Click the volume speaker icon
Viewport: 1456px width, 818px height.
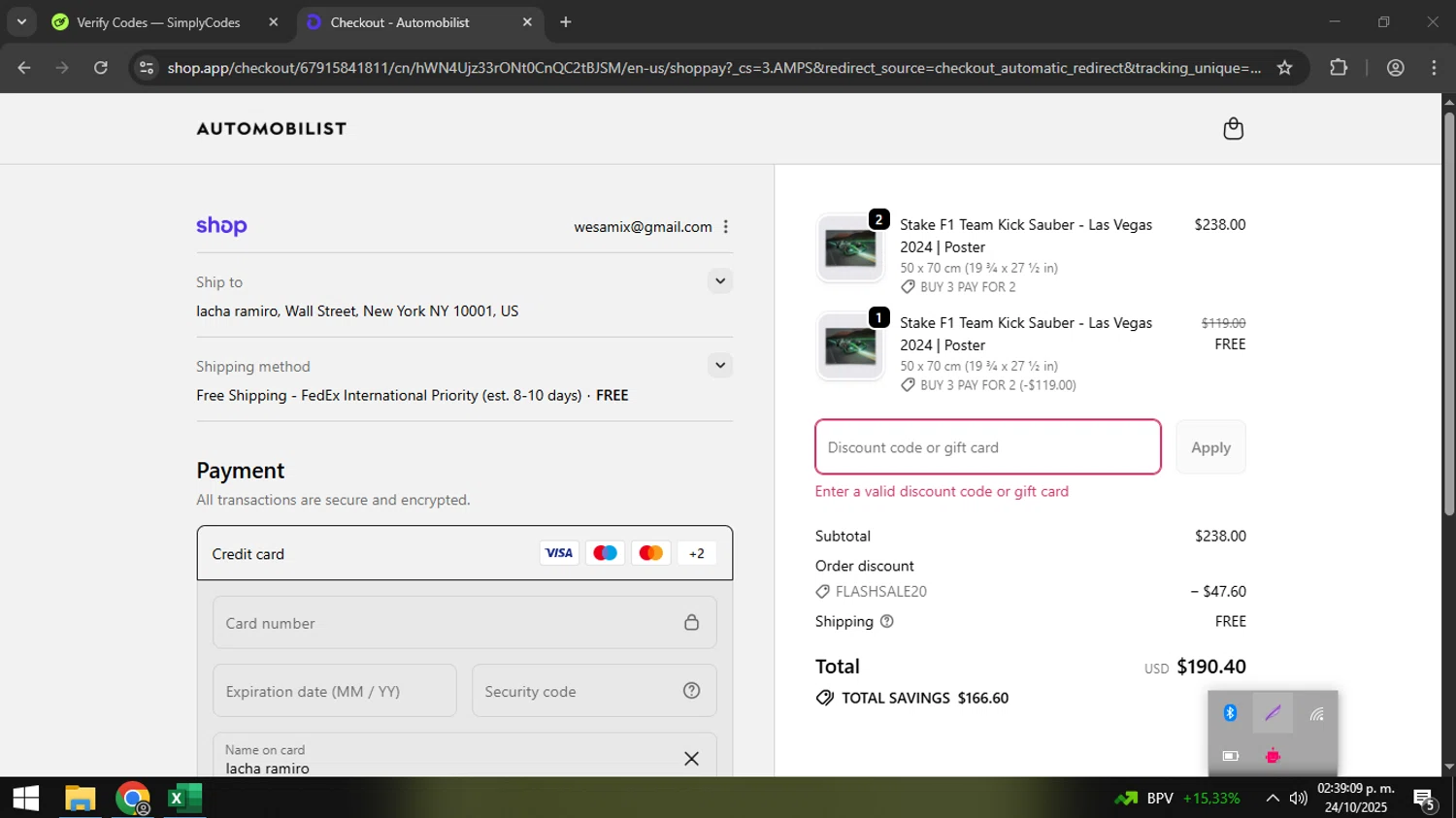(1298, 798)
